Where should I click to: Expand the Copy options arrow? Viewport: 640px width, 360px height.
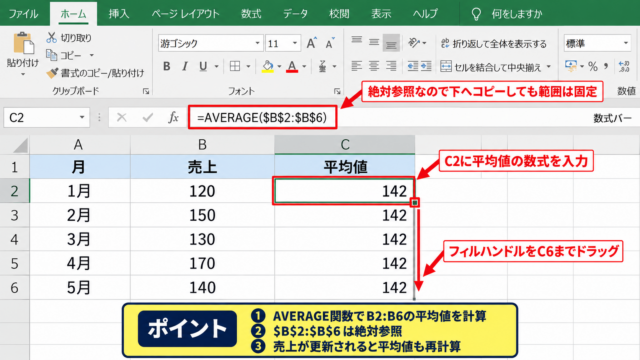coord(91,55)
